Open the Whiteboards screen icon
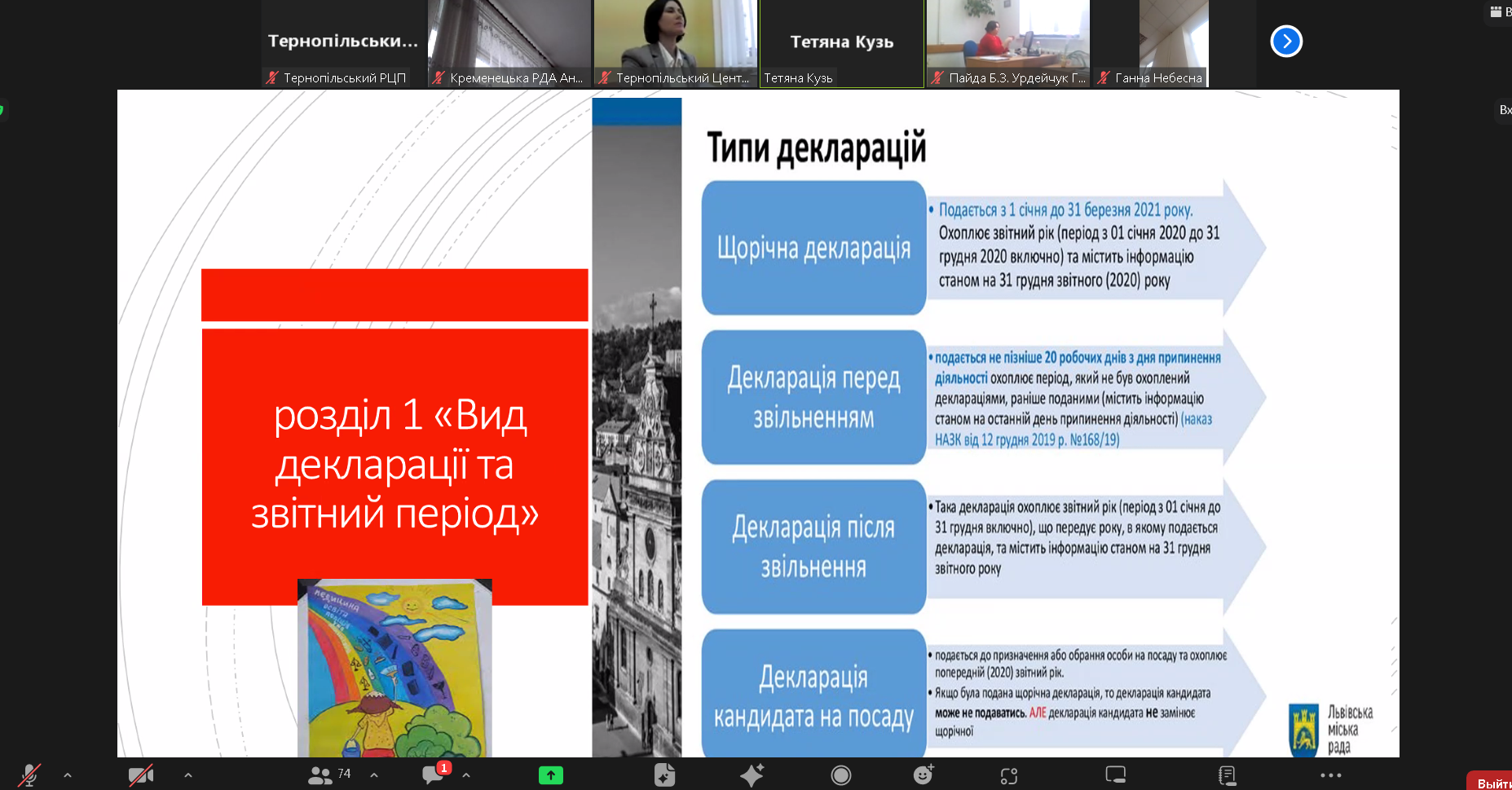1512x790 pixels. 1115,775
